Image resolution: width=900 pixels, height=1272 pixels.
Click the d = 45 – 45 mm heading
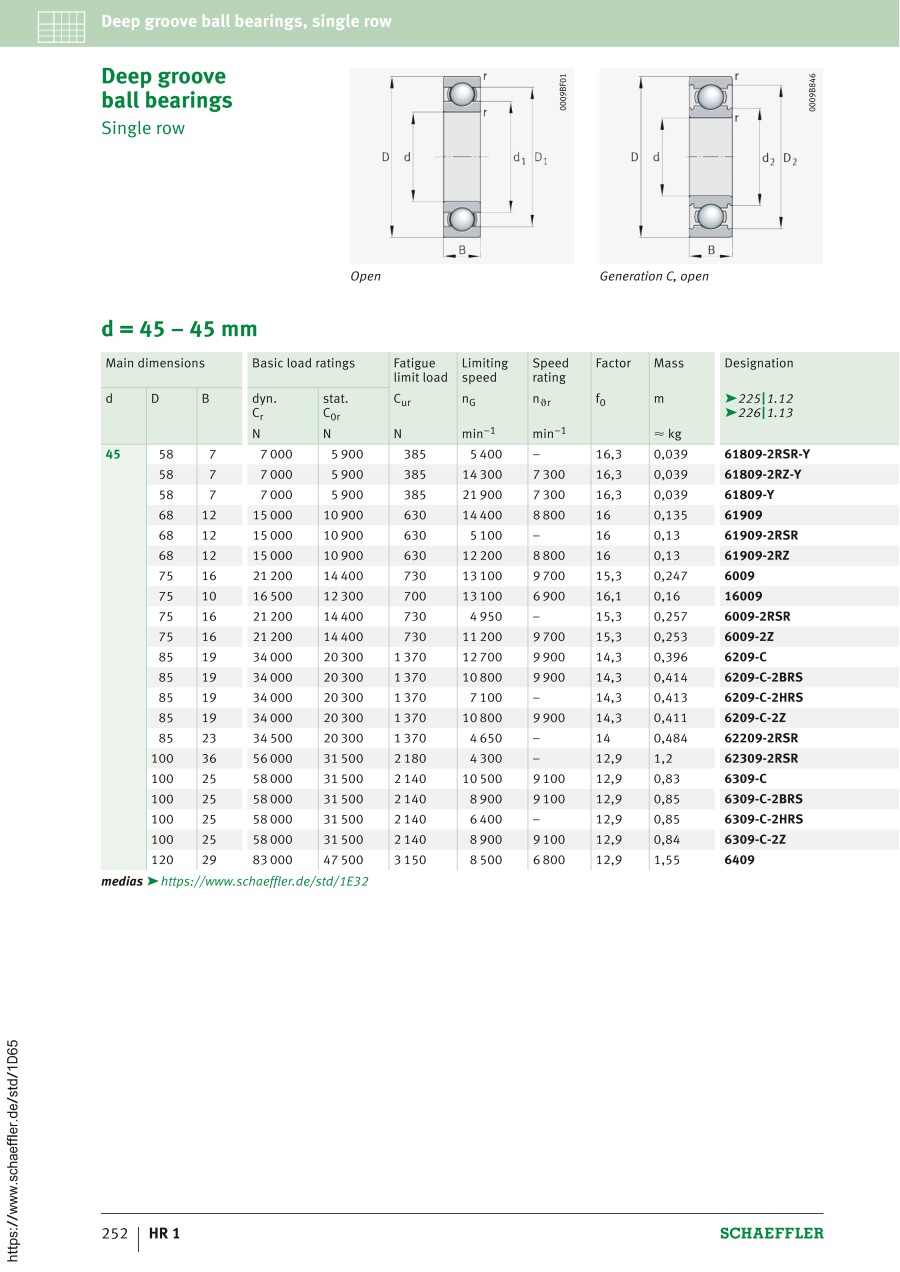[x=179, y=329]
